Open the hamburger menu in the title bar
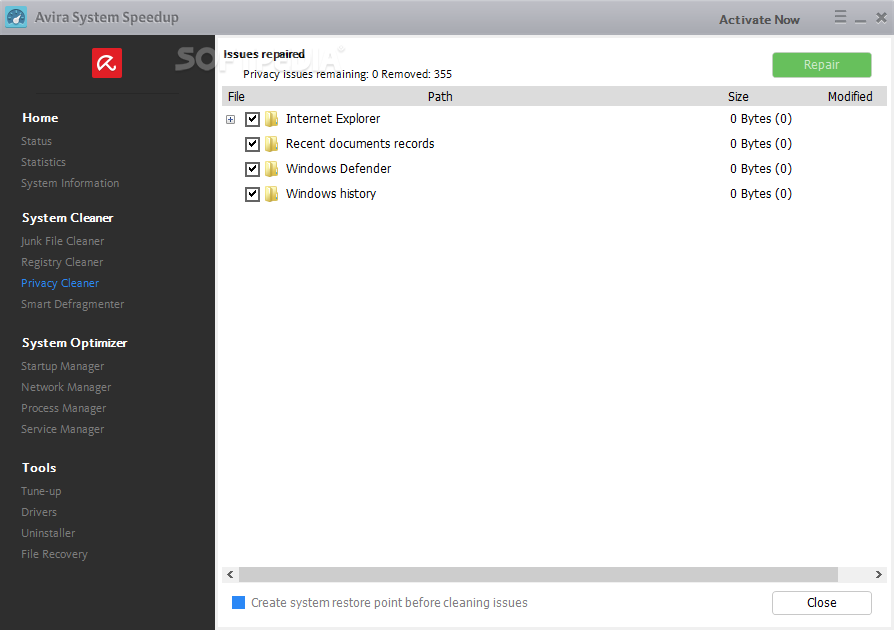894x630 pixels. (x=840, y=17)
